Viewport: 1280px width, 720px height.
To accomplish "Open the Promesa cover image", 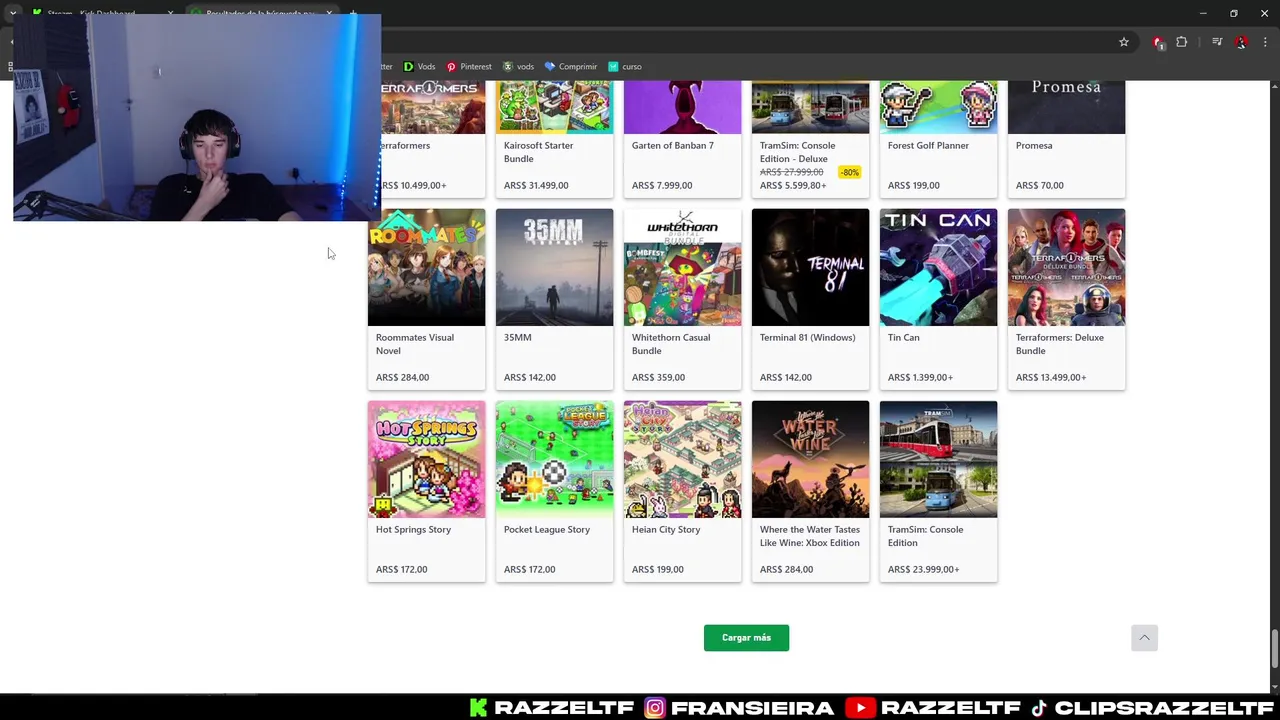I will point(1066,107).
